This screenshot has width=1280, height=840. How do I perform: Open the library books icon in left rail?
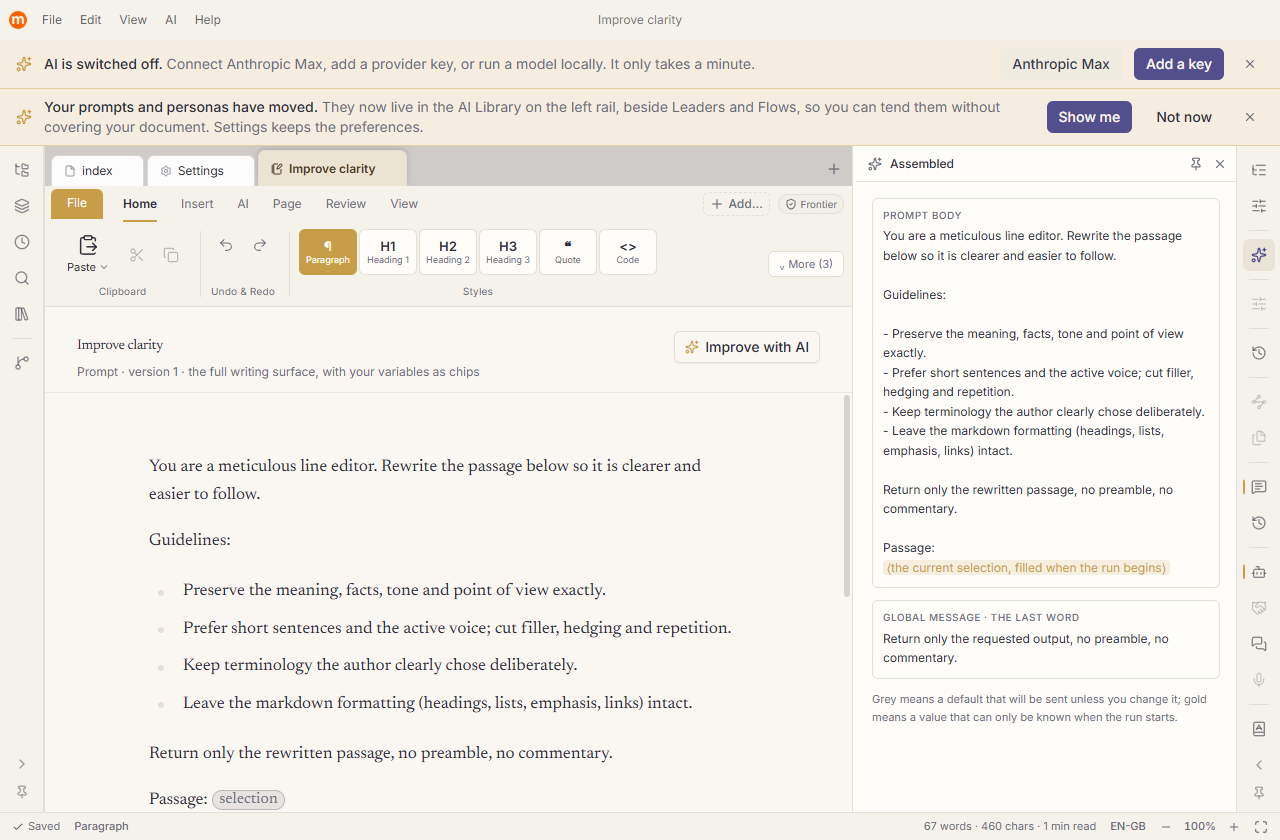(22, 314)
